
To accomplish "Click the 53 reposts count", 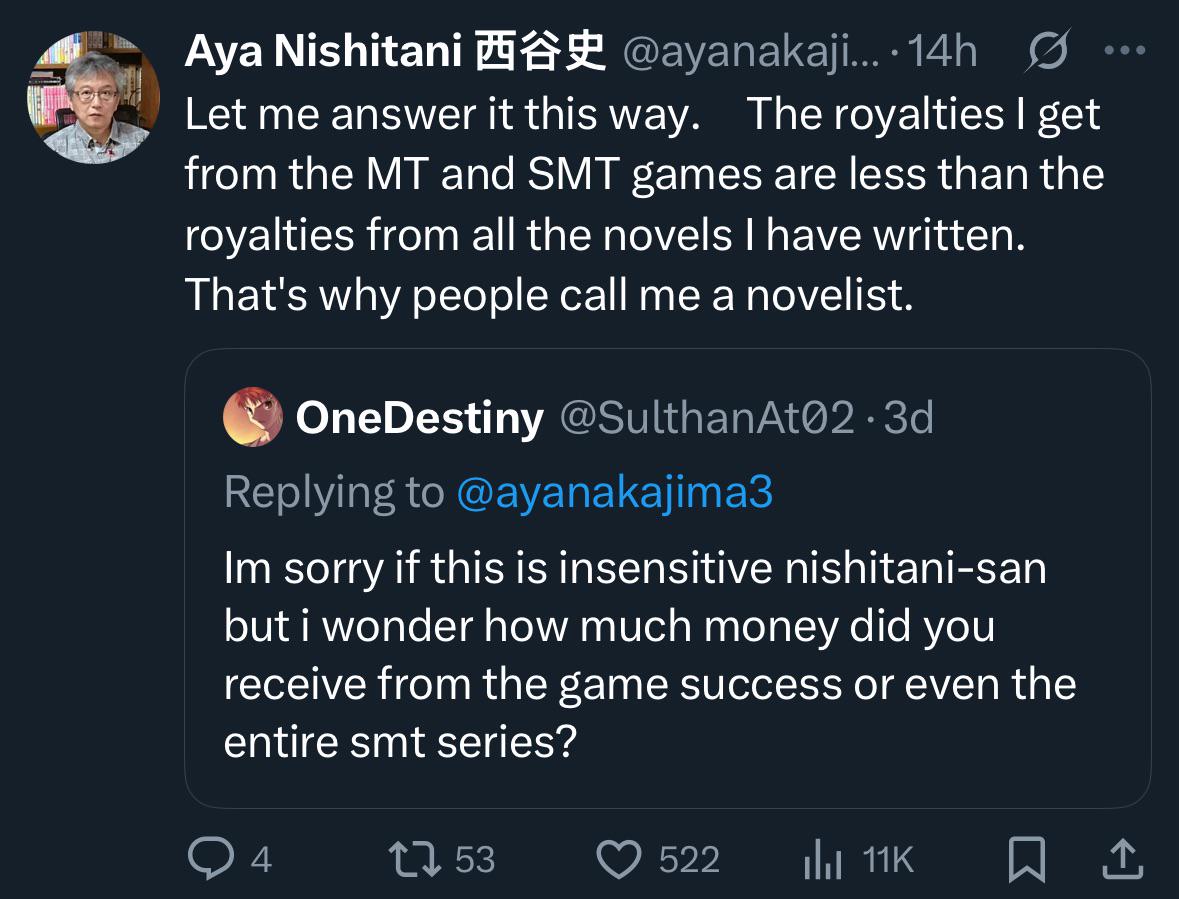I will pos(475,859).
